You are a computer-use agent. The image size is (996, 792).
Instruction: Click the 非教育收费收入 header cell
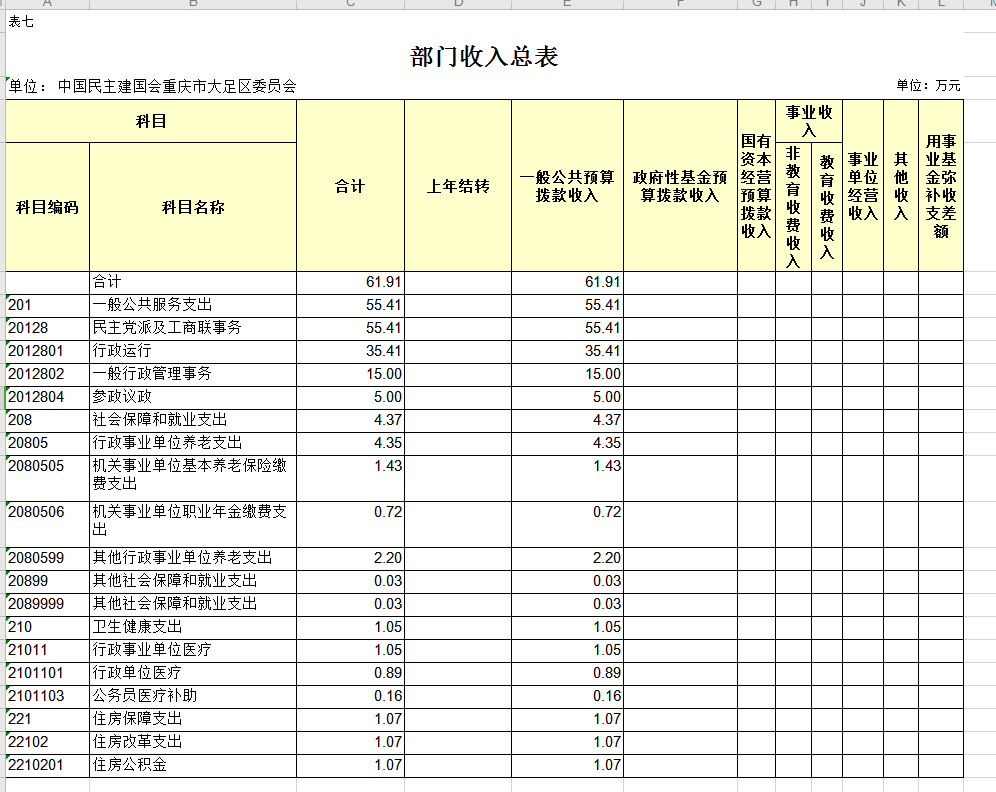click(x=793, y=207)
